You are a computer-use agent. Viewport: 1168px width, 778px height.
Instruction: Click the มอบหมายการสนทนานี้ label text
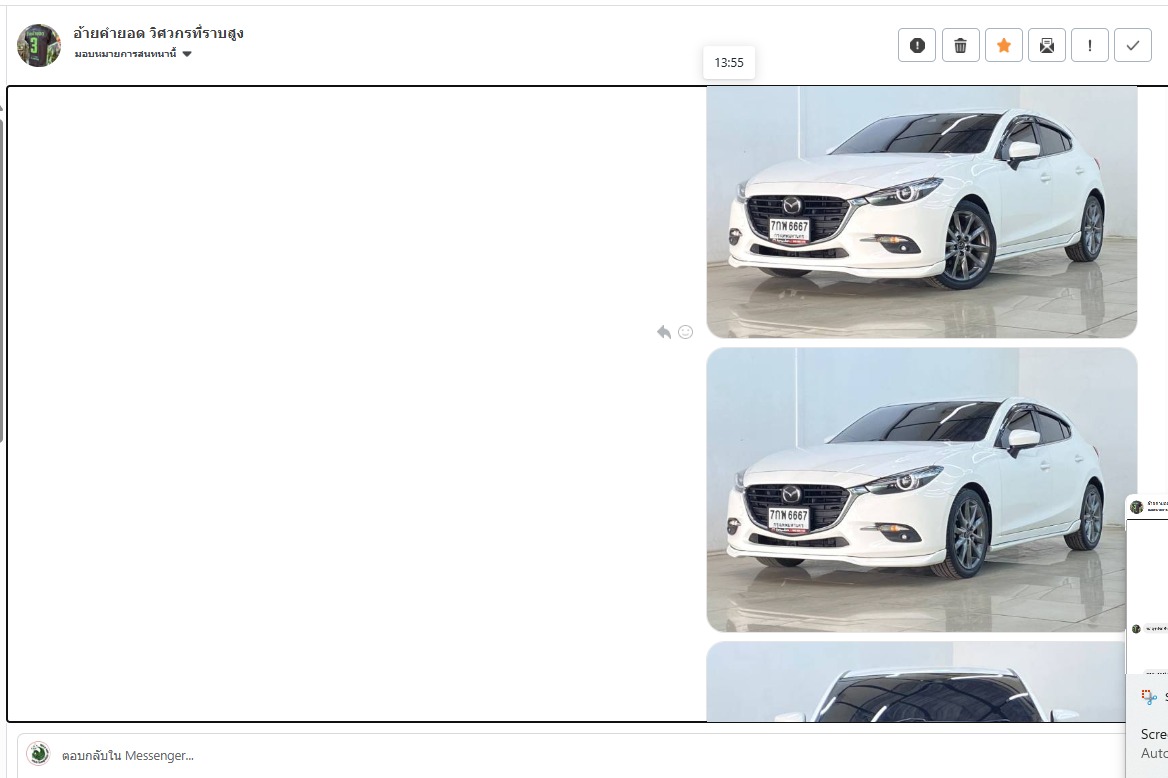(125, 54)
